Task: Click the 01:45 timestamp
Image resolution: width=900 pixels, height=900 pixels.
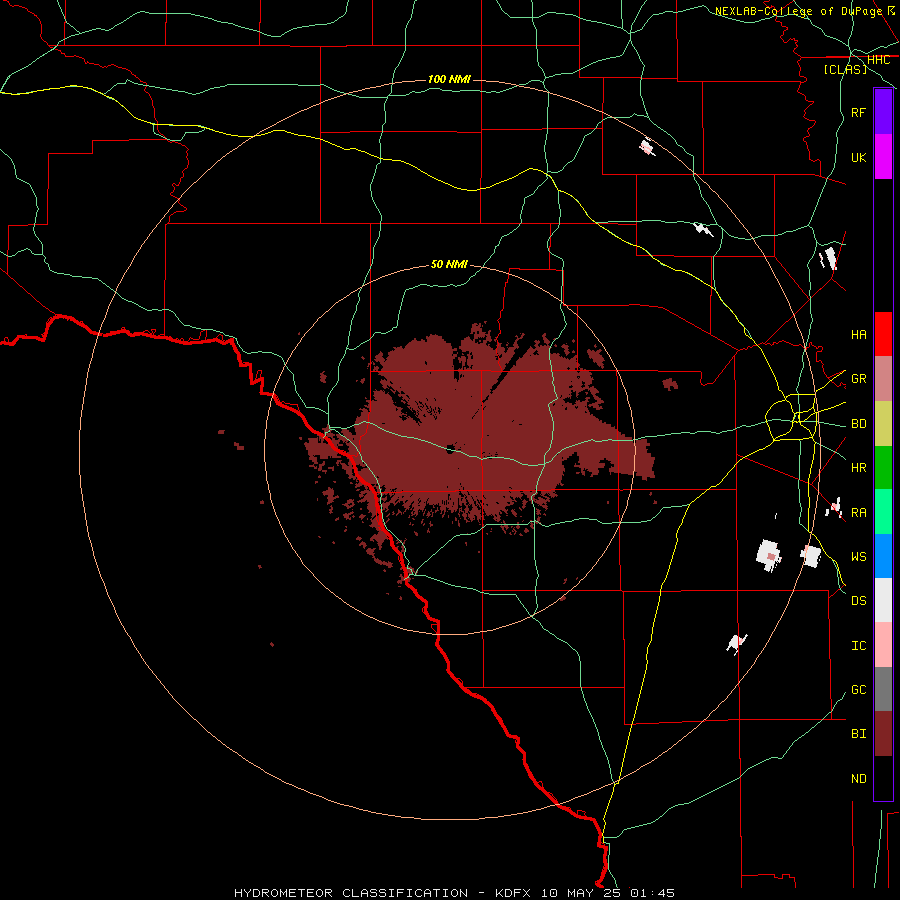Action: 652,893
